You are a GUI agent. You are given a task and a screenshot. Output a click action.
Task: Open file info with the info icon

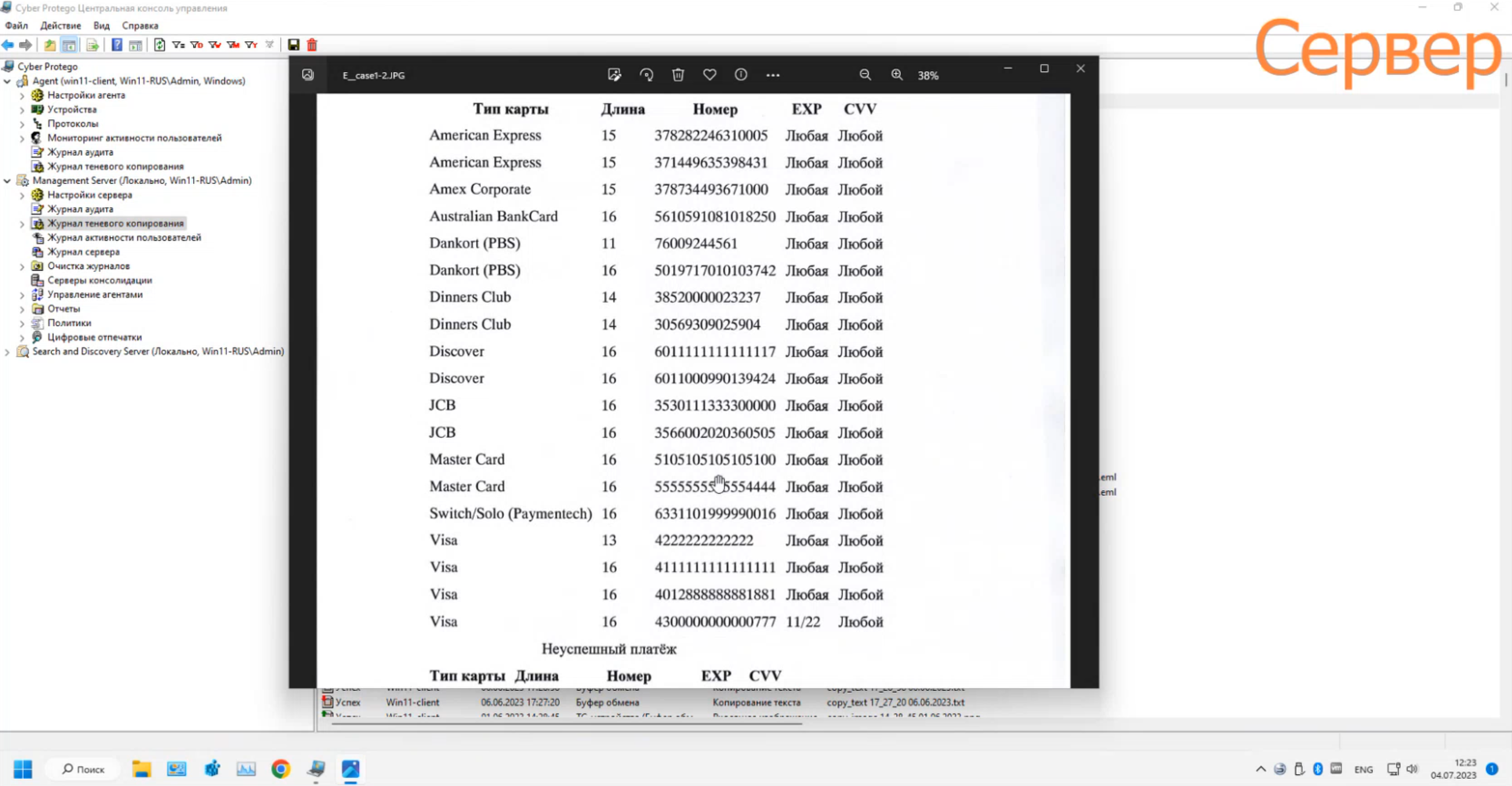[x=741, y=75]
